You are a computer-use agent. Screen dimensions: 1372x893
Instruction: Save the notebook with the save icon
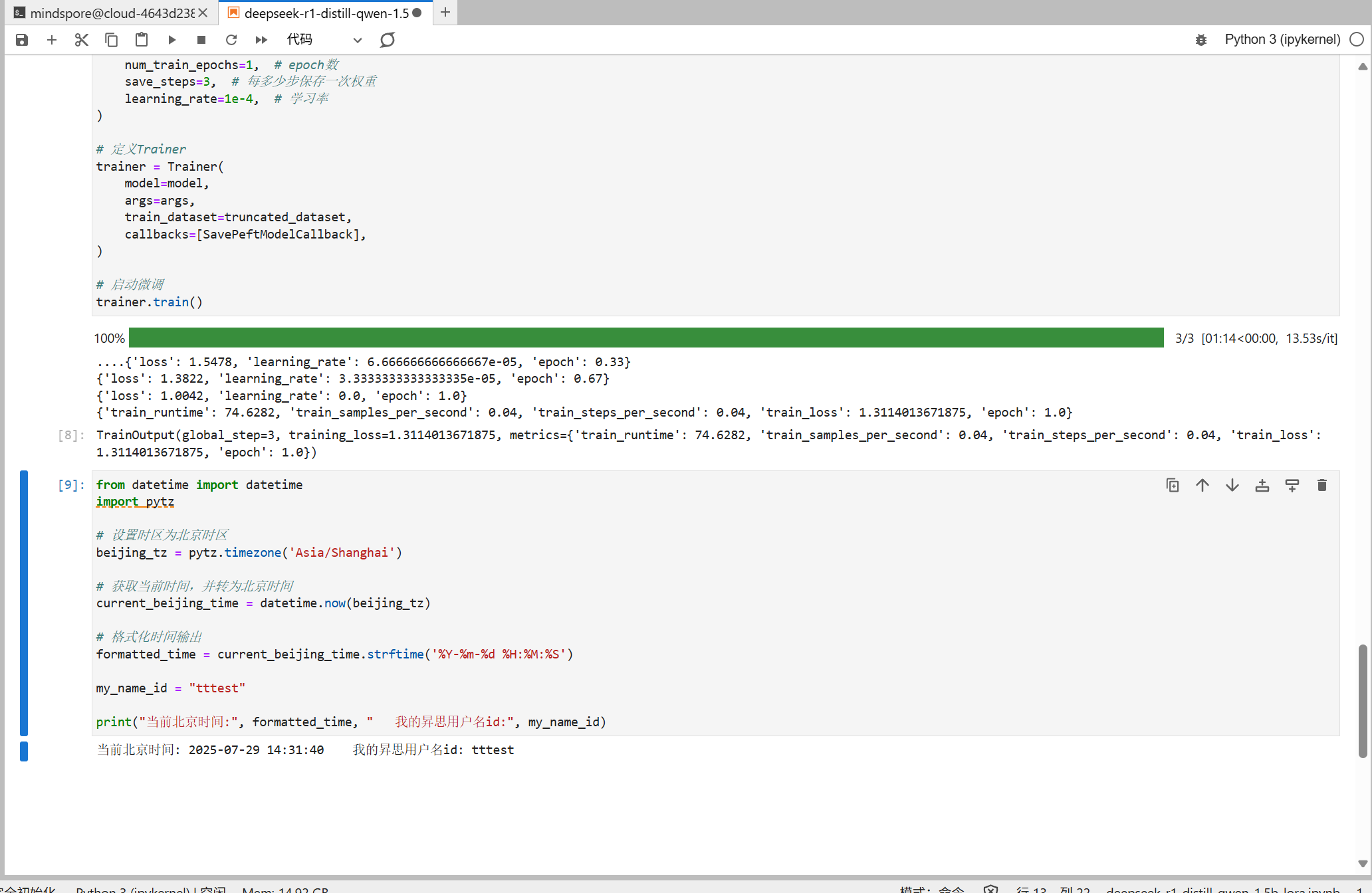coord(22,40)
